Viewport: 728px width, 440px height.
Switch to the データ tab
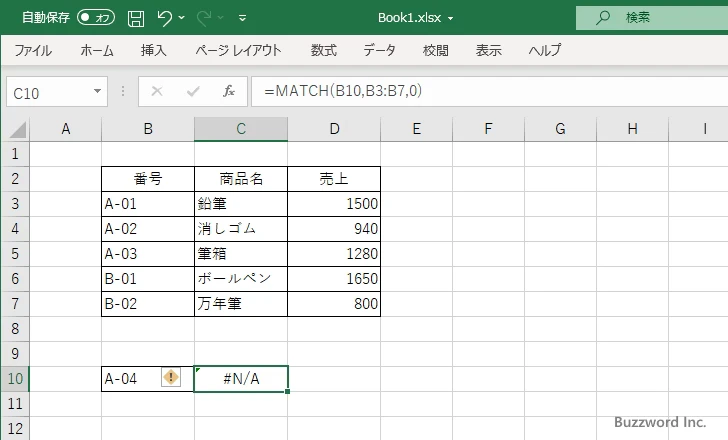coord(379,50)
